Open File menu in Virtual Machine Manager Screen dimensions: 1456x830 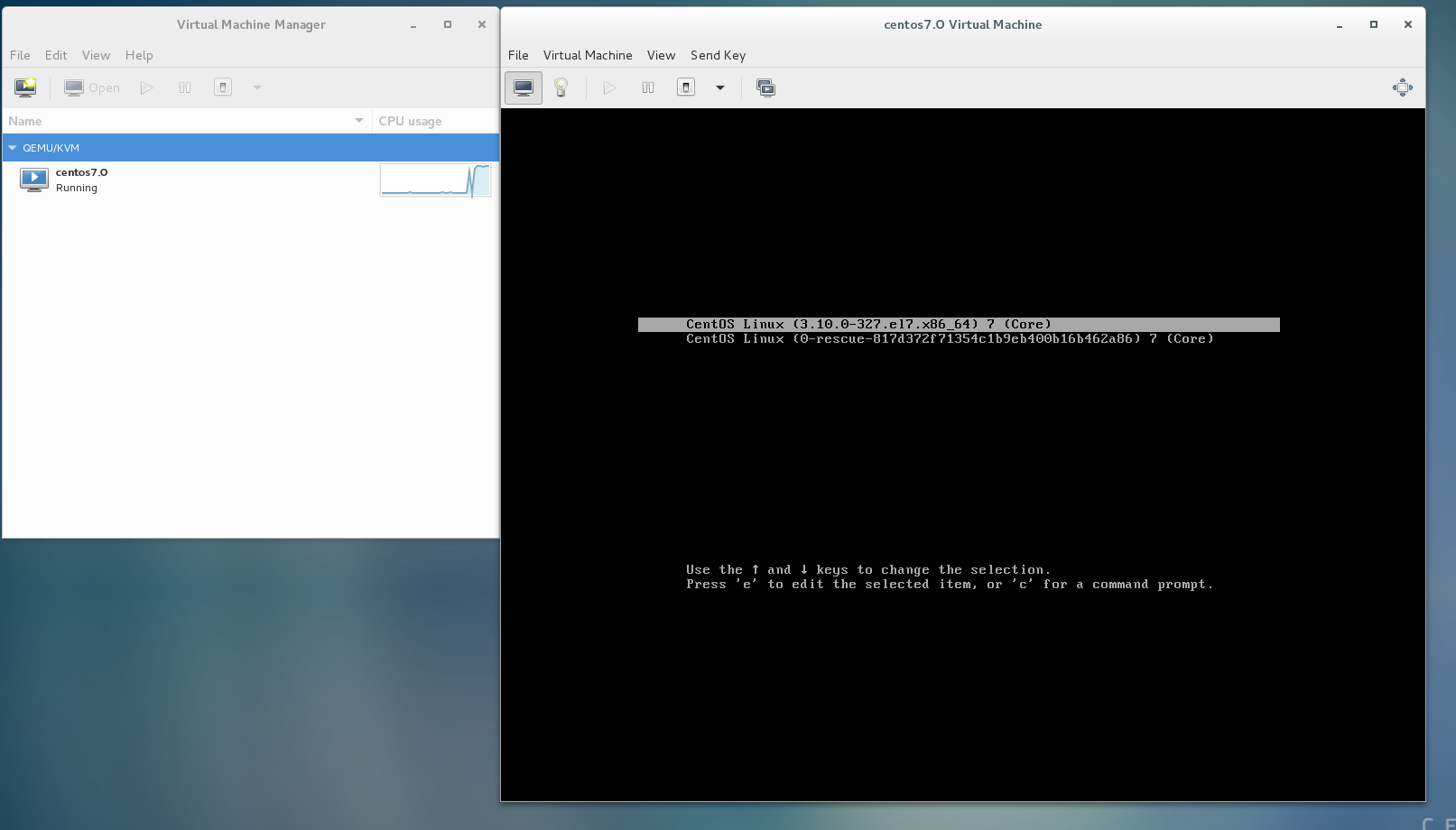point(20,55)
